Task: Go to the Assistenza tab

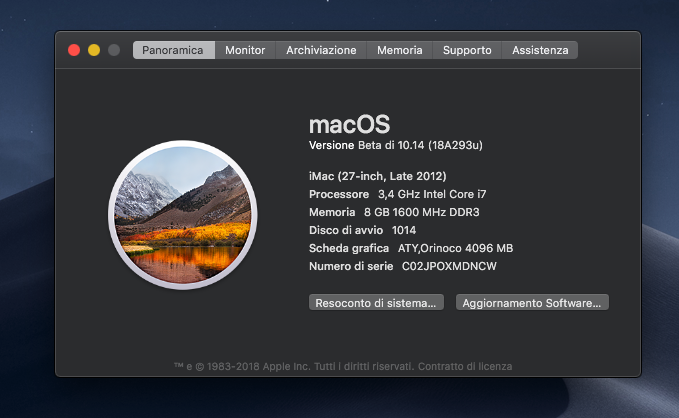Action: (540, 50)
